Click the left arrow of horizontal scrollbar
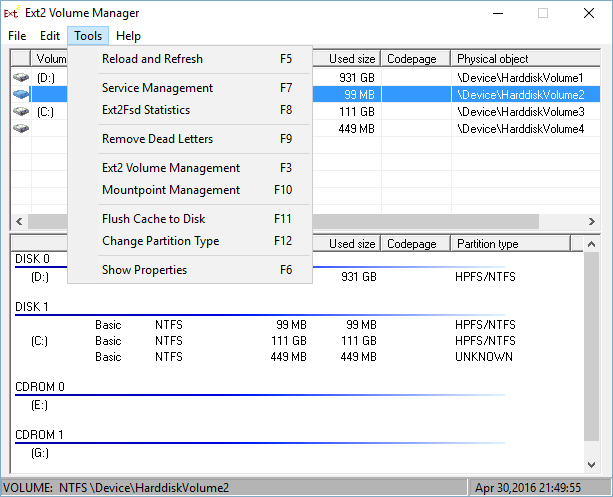Screen dimensions: 613x497 tap(19, 221)
